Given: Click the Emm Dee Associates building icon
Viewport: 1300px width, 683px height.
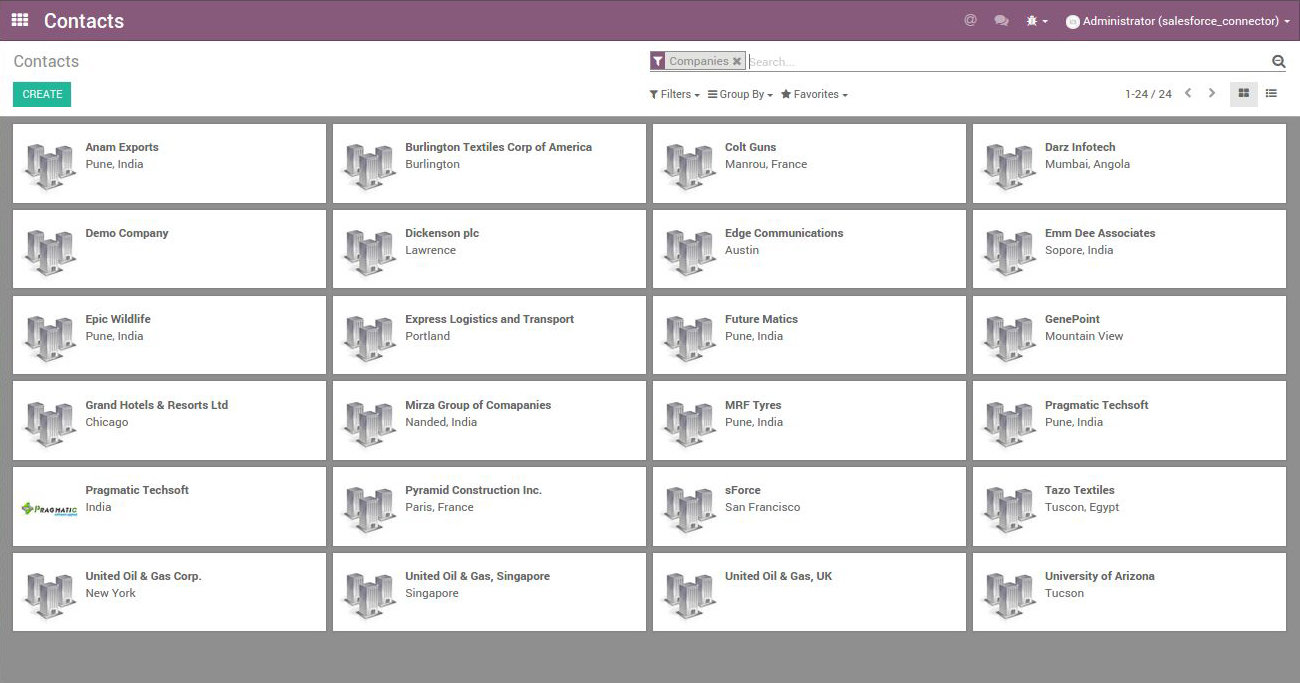Looking at the screenshot, I should [1009, 253].
